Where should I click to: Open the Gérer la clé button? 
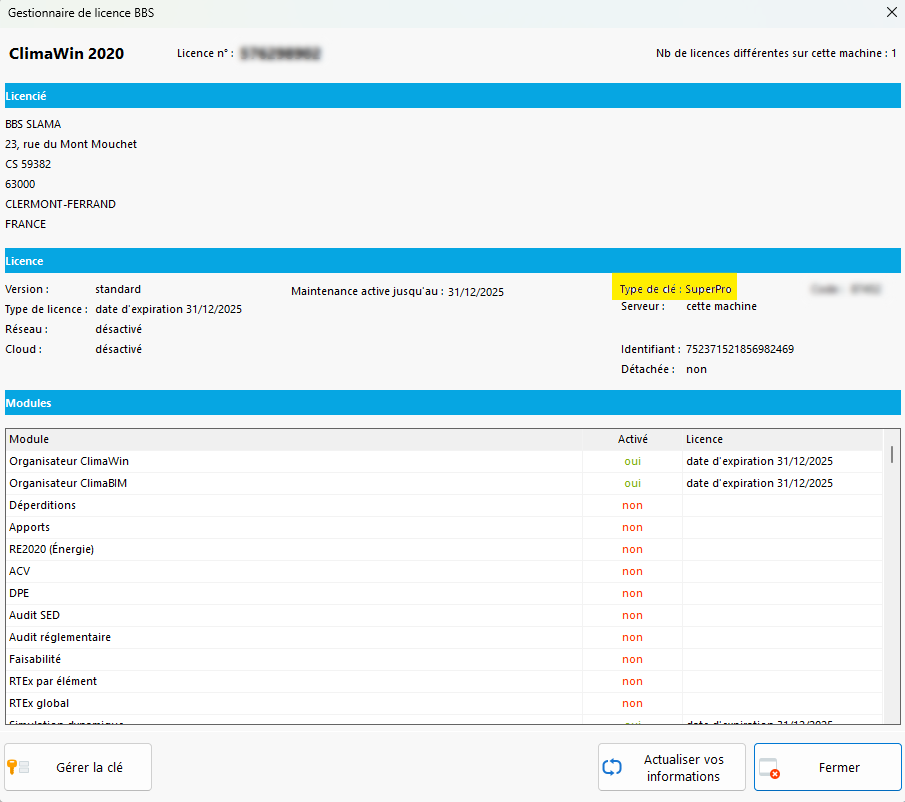point(78,767)
